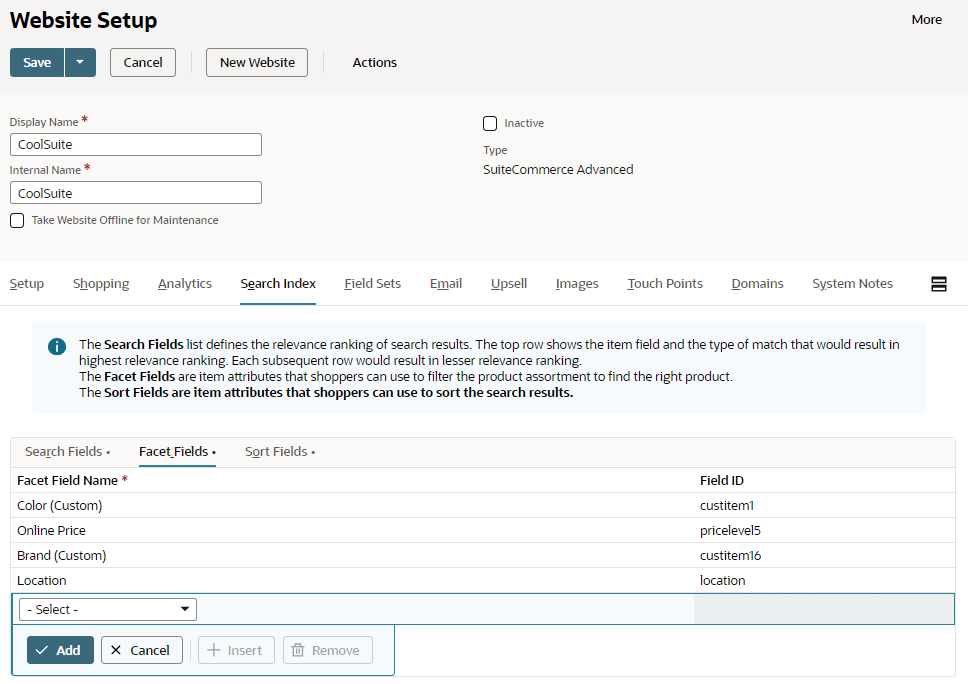Click the blue info icon in the notice
The height and width of the screenshot is (684, 968).
click(x=57, y=346)
